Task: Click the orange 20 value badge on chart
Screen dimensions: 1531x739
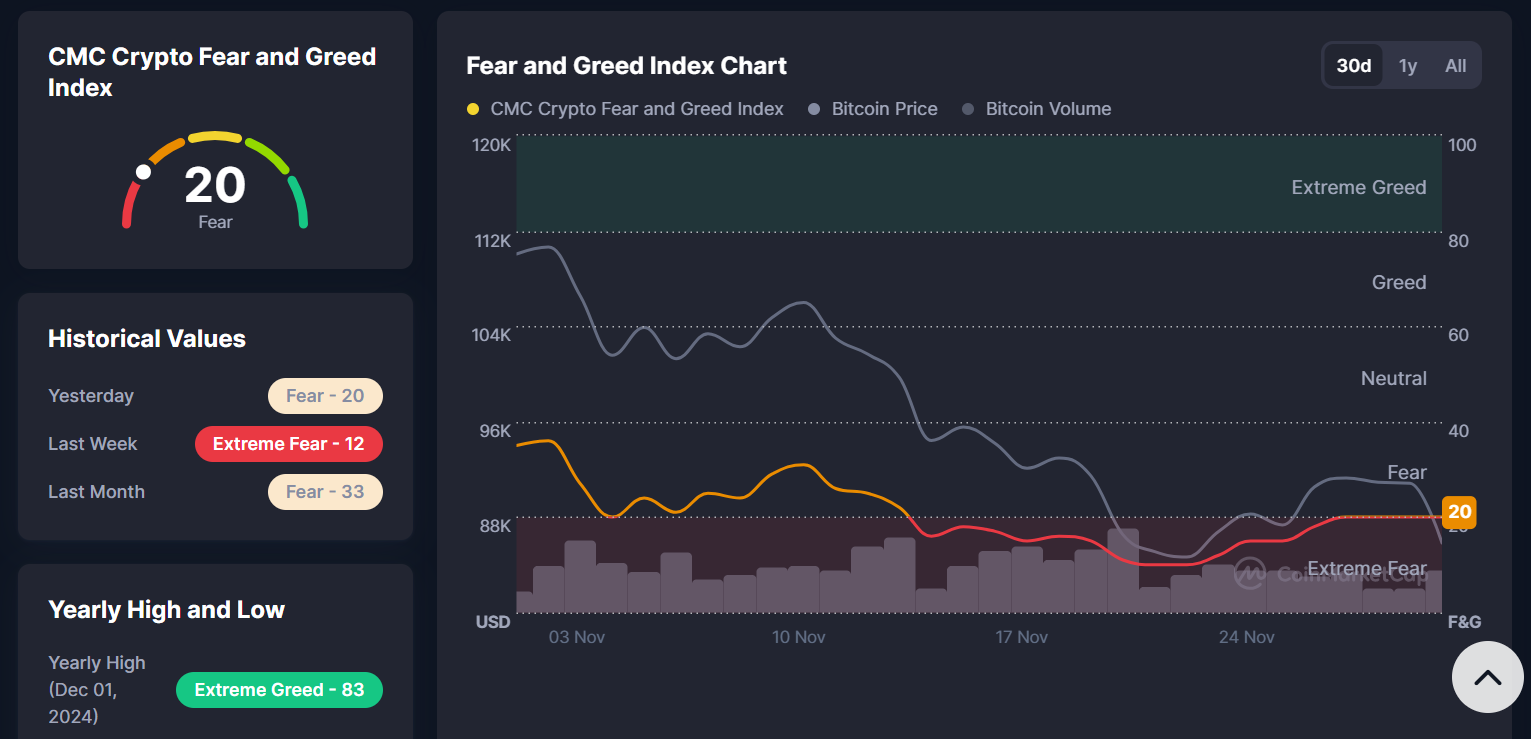Action: point(1459,512)
